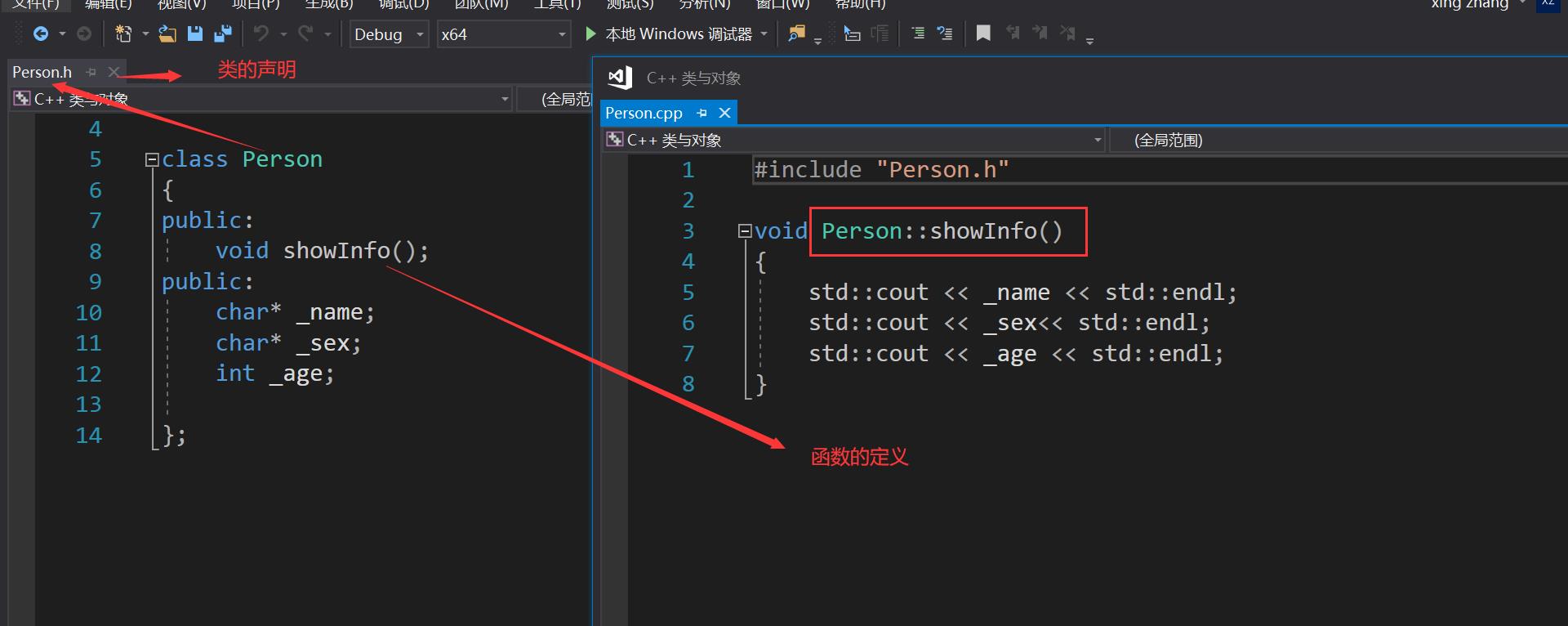Click the Visual Studio logo in floating window

coord(620,78)
